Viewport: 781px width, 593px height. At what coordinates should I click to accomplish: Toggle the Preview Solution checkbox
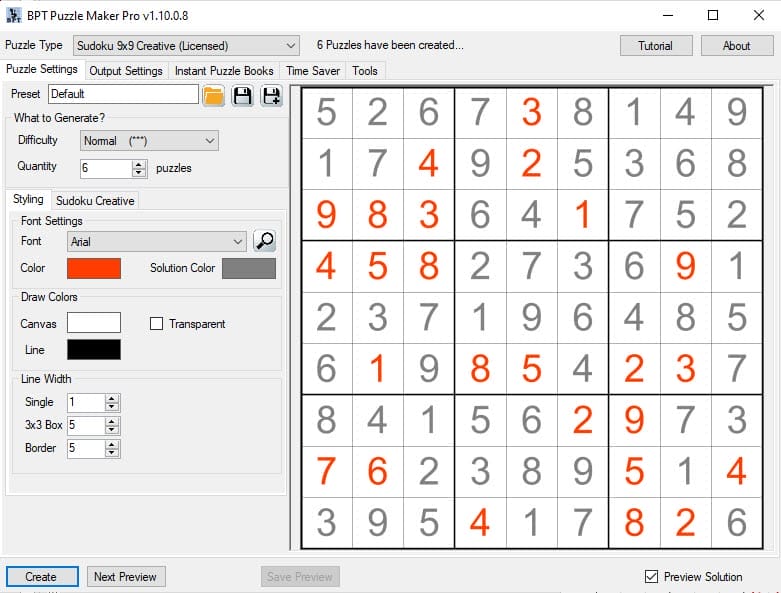point(652,577)
